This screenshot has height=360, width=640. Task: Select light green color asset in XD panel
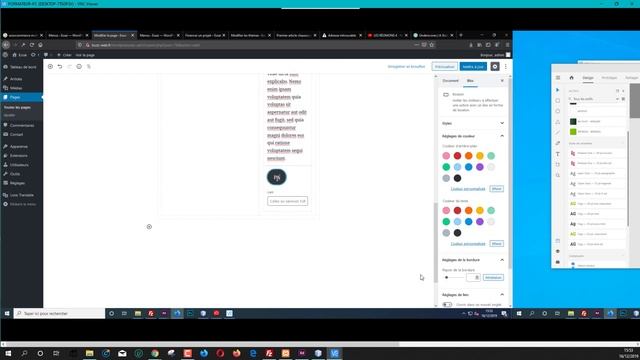click(573, 132)
